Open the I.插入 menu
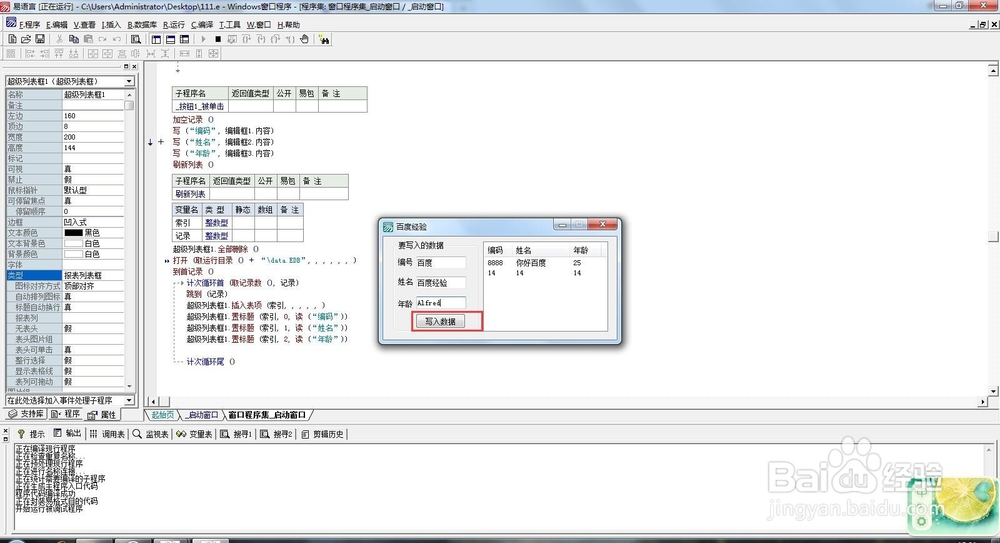The image size is (1000, 543). coord(111,24)
